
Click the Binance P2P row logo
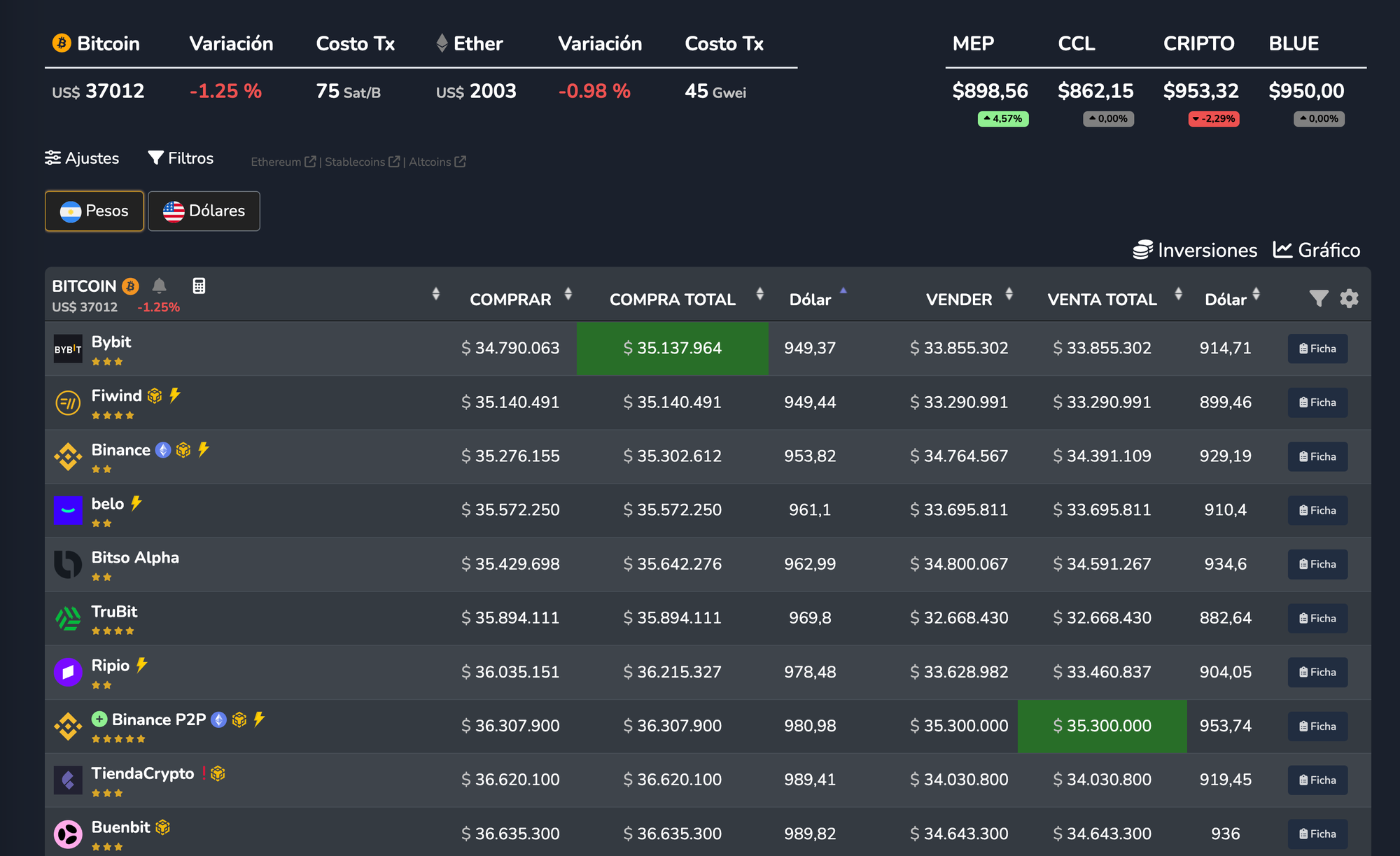pyautogui.click(x=68, y=726)
